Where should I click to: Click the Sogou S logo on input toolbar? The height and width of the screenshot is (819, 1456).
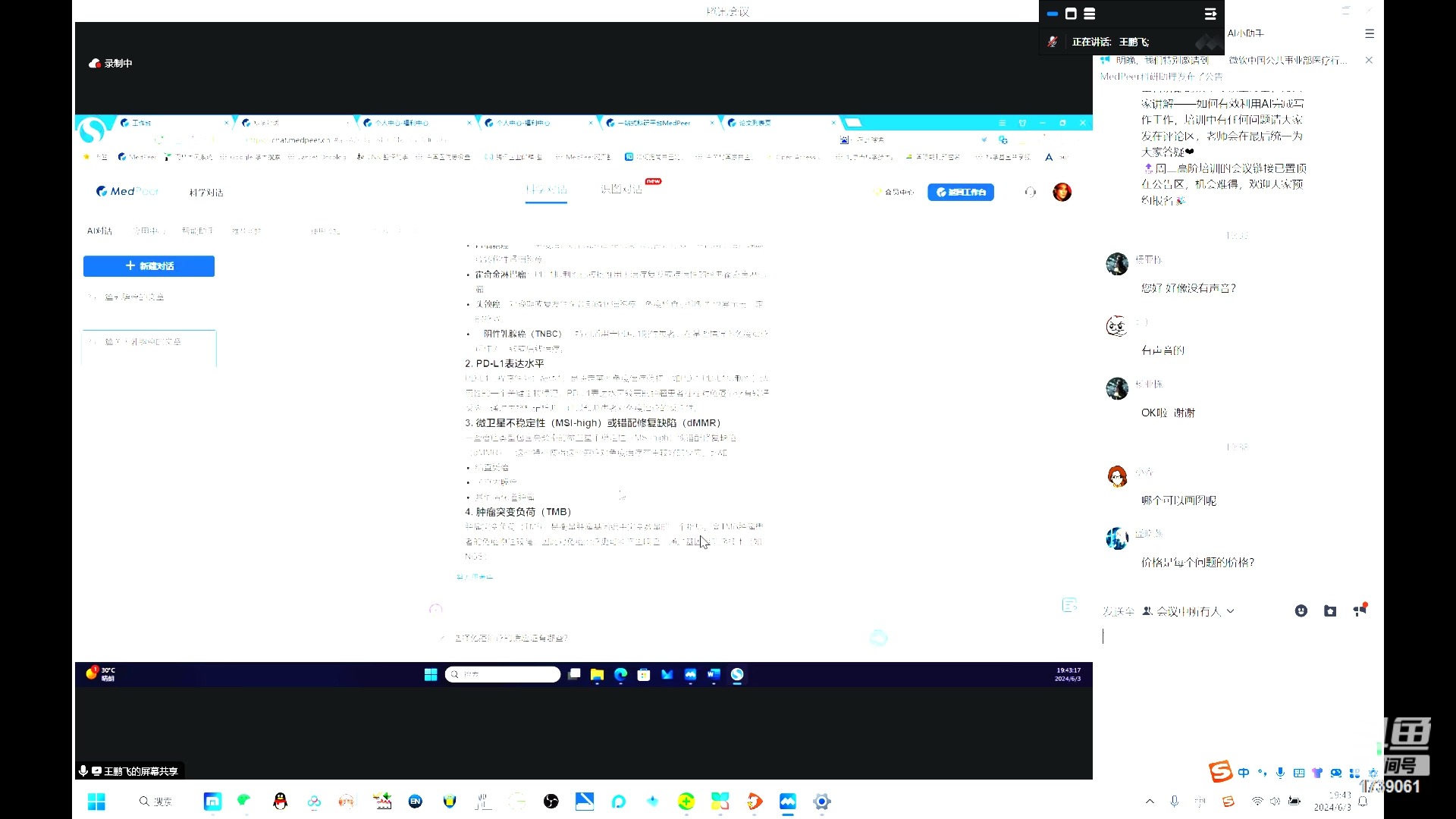1220,772
